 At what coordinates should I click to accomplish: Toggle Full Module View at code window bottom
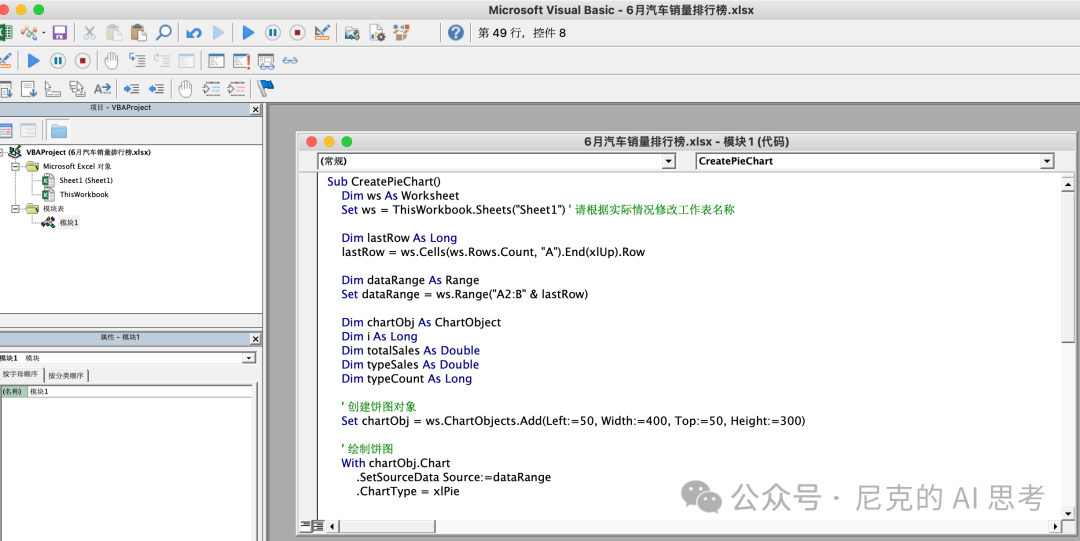tap(318, 527)
